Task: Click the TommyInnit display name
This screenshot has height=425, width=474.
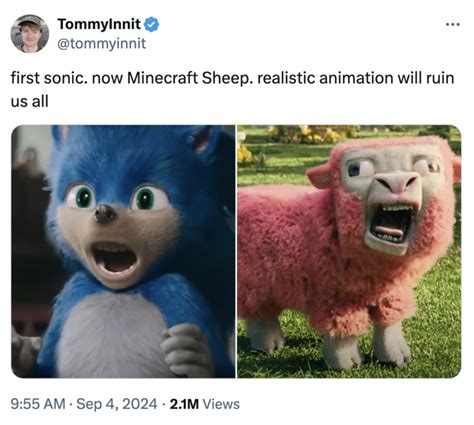Action: click(99, 24)
